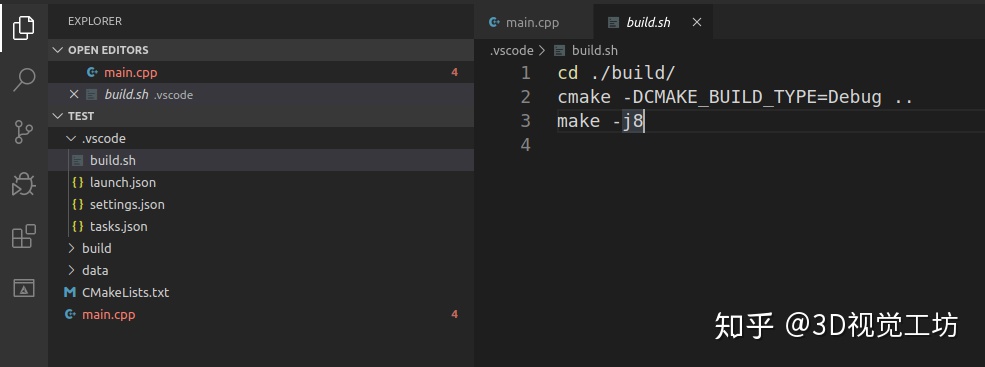Click the JSON braces icon of launch.json

(x=78, y=182)
